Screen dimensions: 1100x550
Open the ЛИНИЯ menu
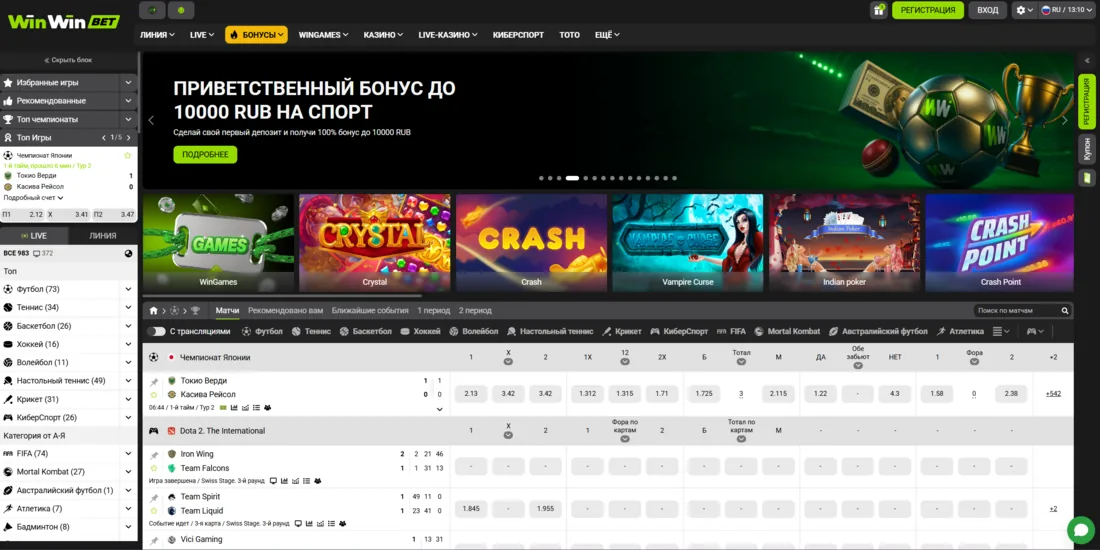[157, 34]
